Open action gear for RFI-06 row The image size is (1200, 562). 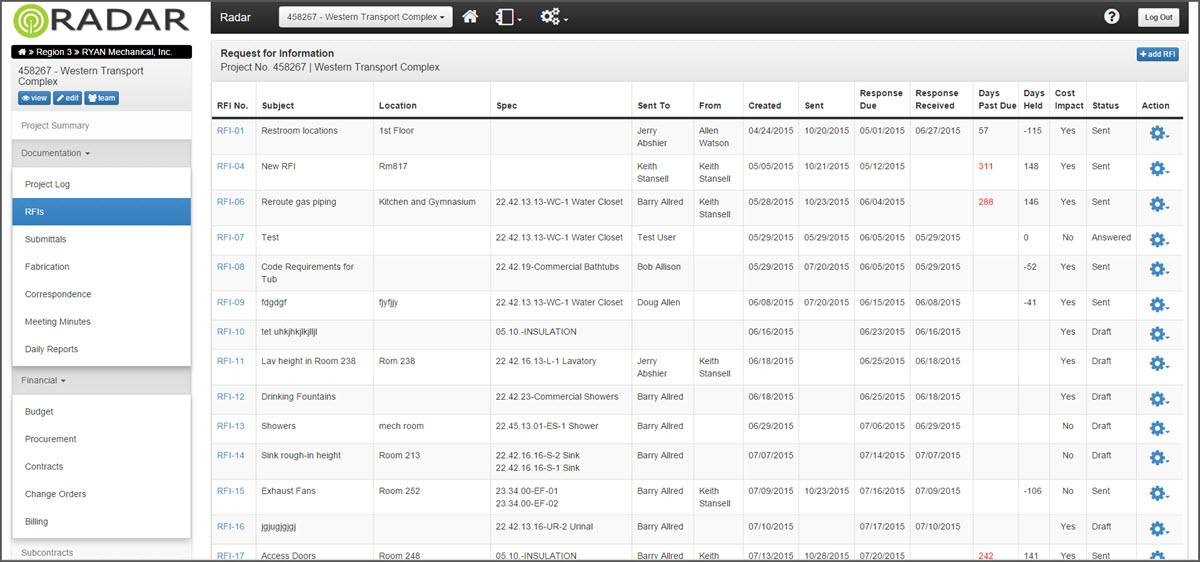1159,205
